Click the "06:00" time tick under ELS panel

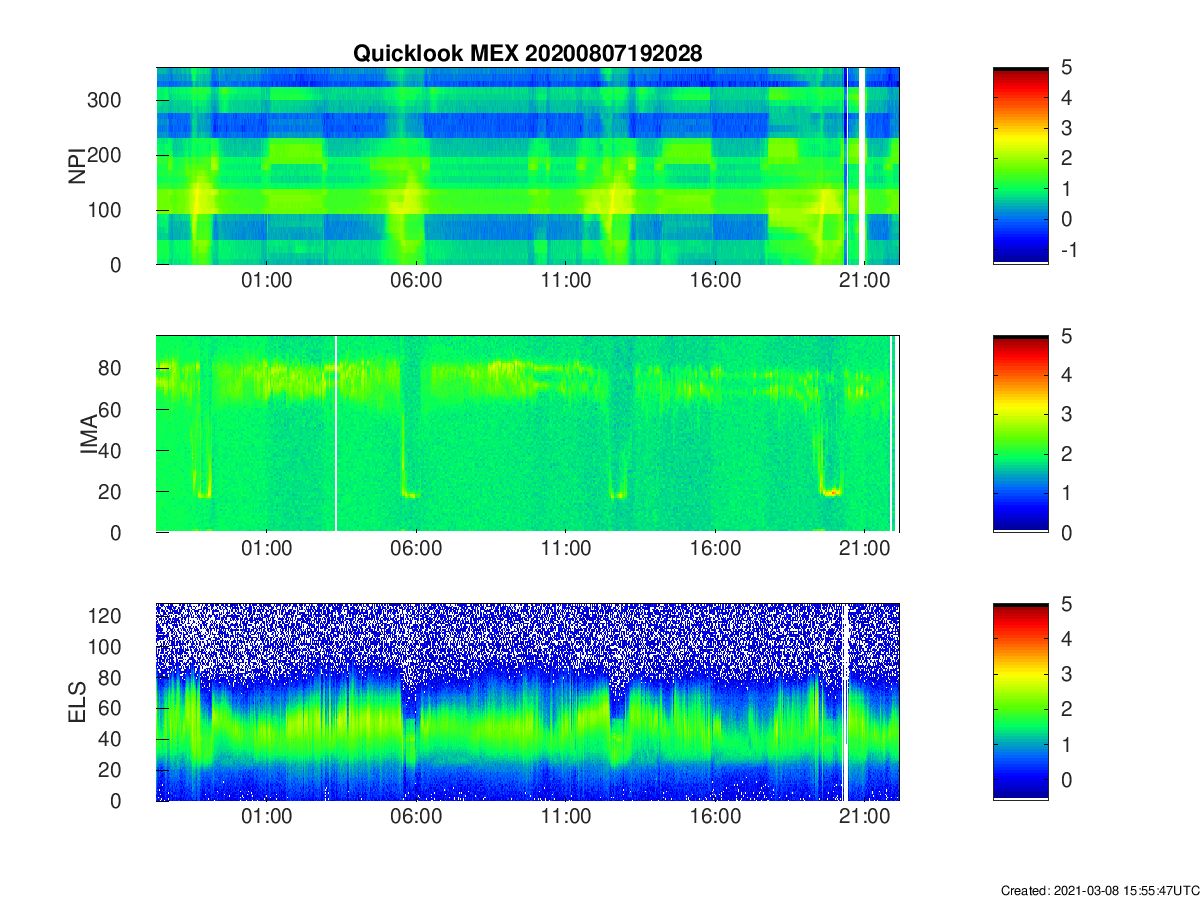click(x=416, y=817)
